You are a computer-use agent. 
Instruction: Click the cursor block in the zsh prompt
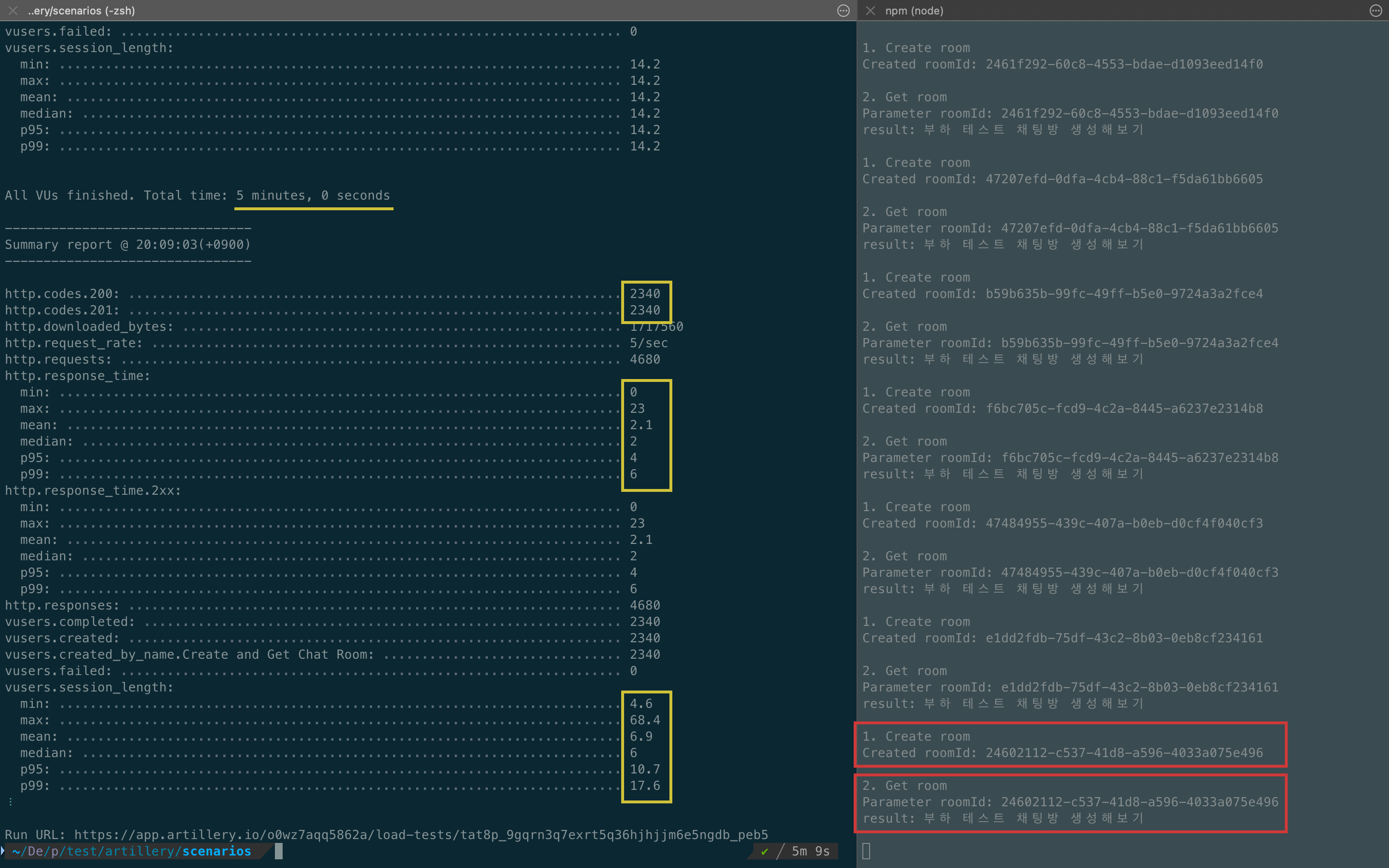click(279, 851)
